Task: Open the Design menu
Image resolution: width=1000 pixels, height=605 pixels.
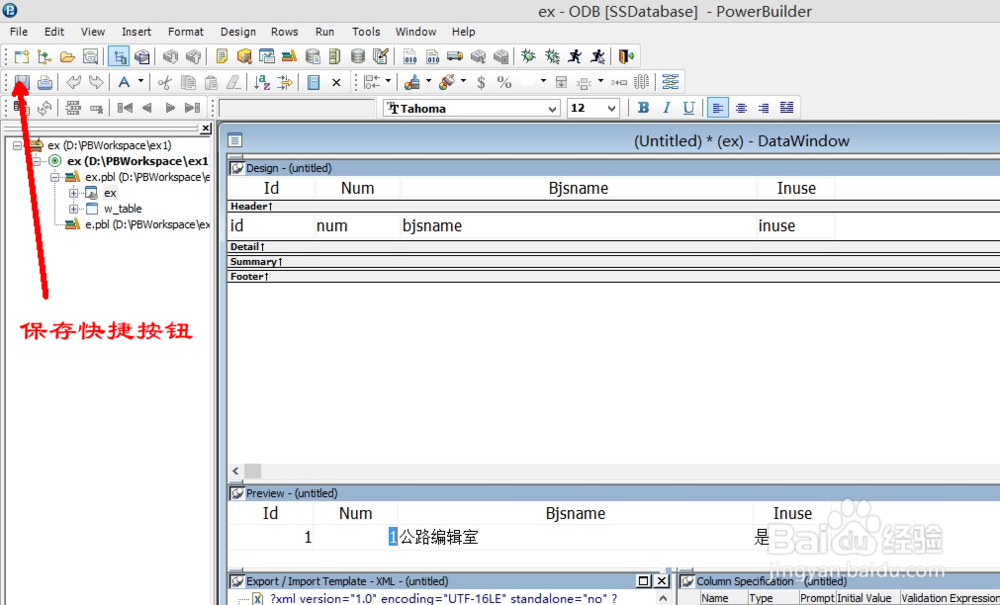Action: (238, 32)
